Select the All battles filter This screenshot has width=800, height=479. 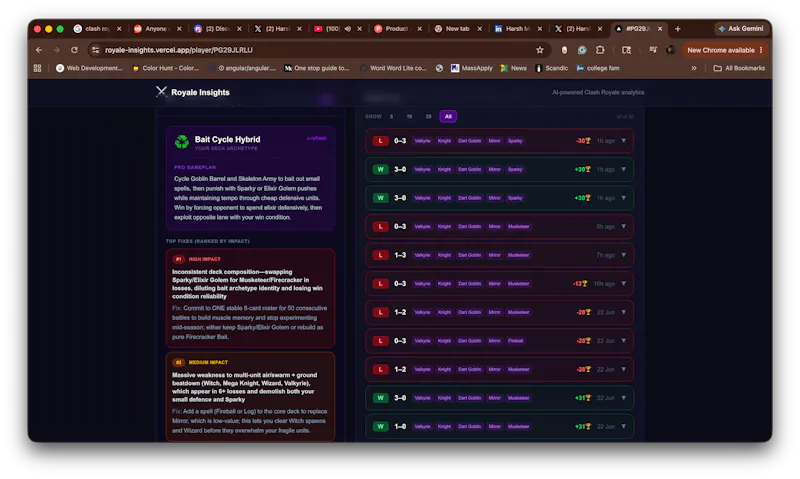coord(448,116)
